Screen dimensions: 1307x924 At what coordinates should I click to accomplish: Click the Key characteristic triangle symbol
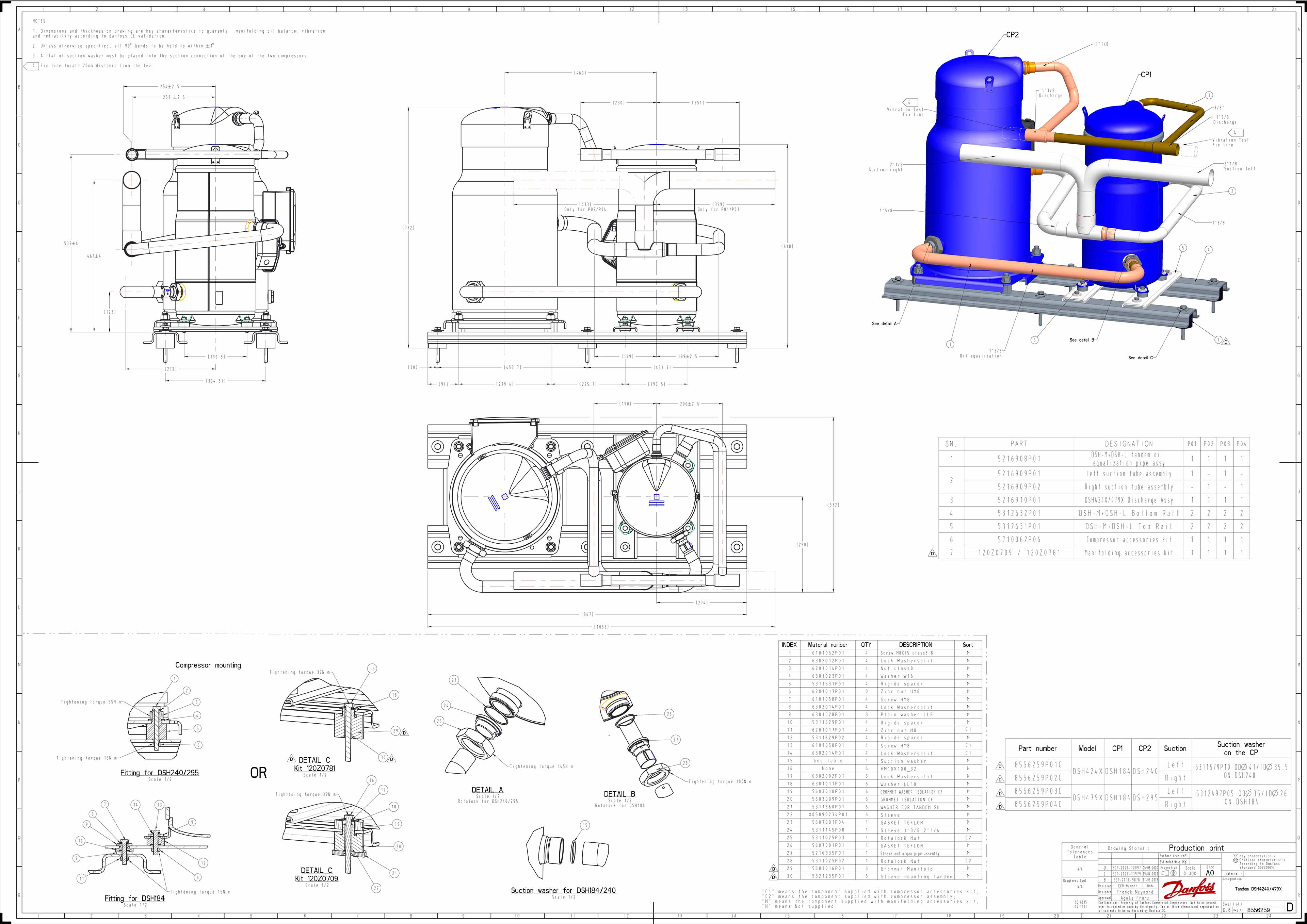1235,855
